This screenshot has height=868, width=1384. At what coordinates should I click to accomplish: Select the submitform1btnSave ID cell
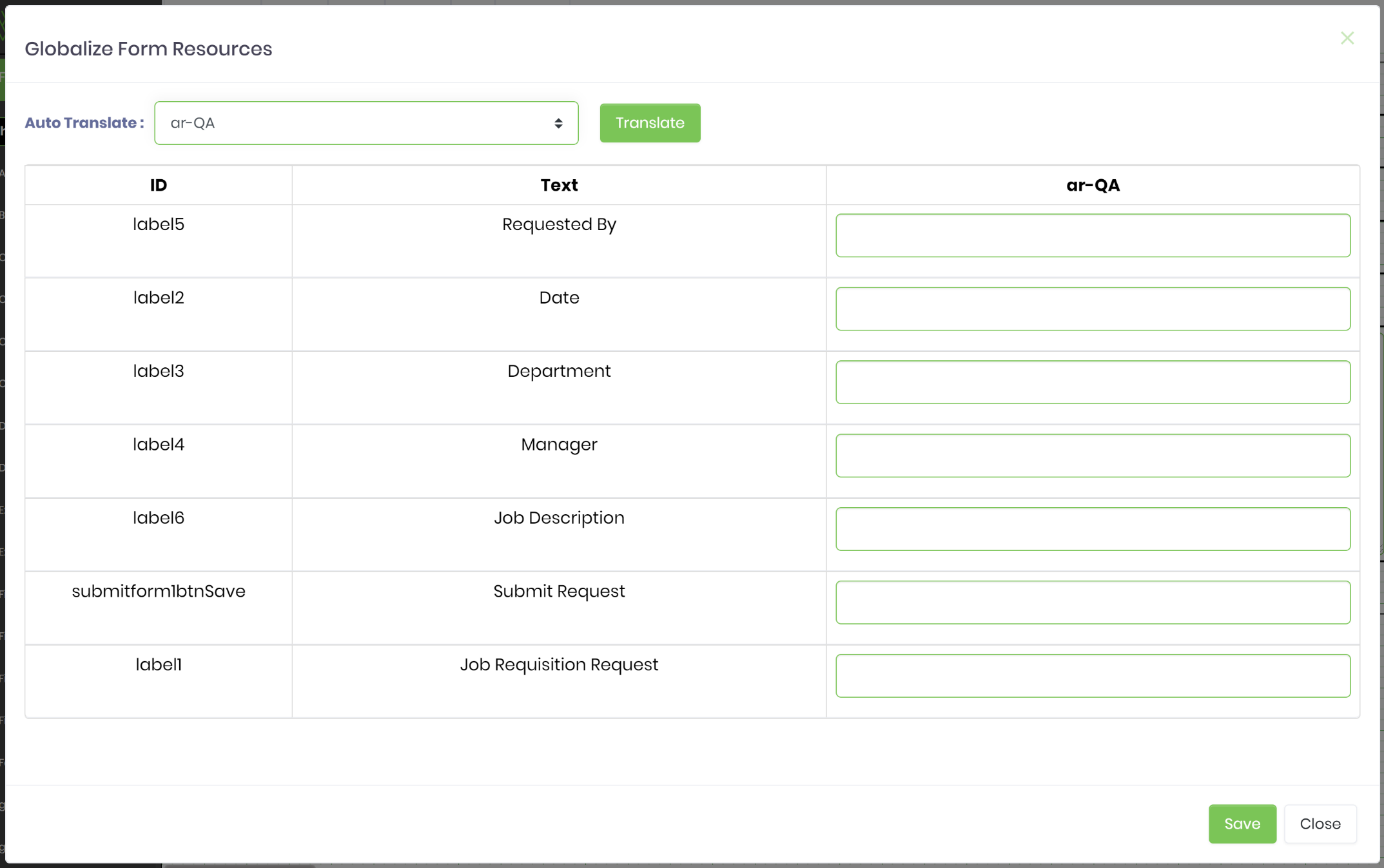point(158,591)
